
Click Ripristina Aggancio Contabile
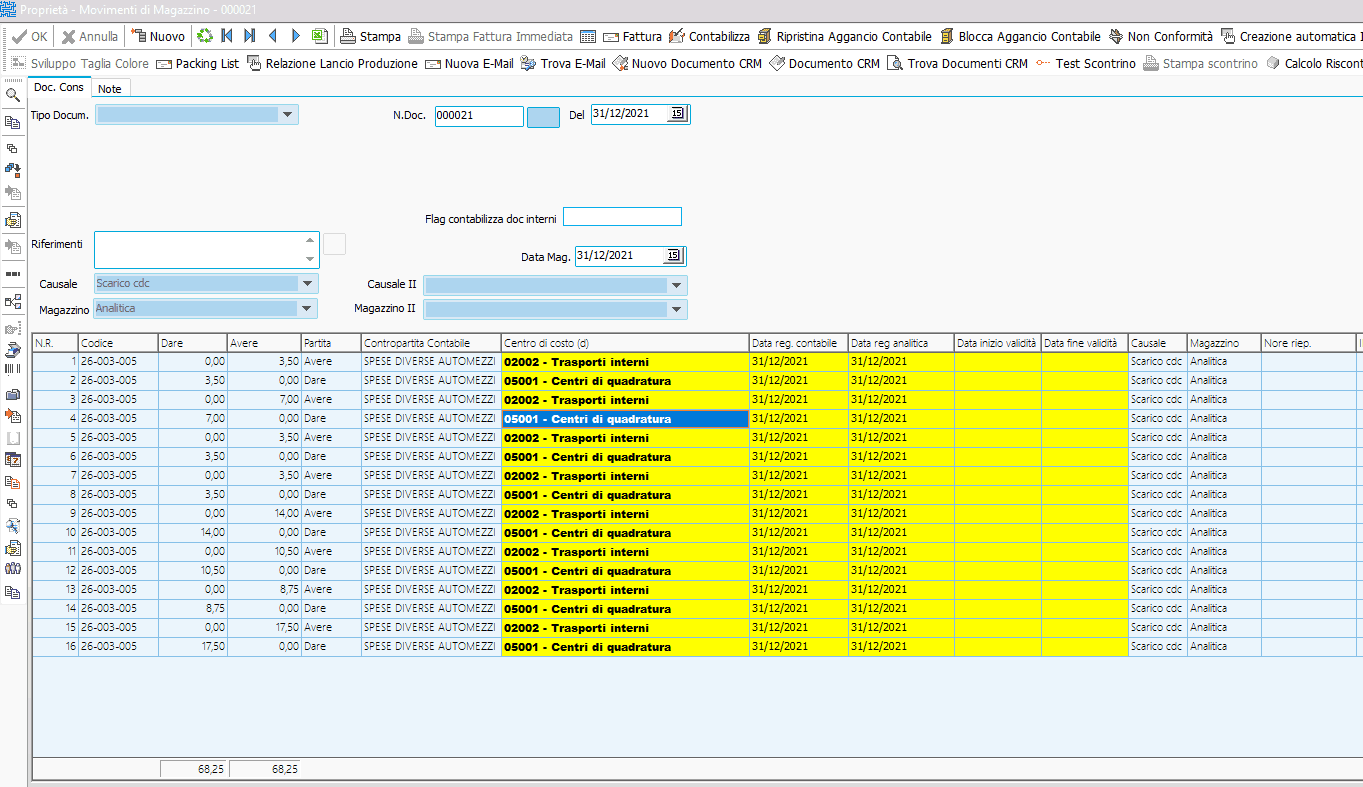(x=844, y=36)
